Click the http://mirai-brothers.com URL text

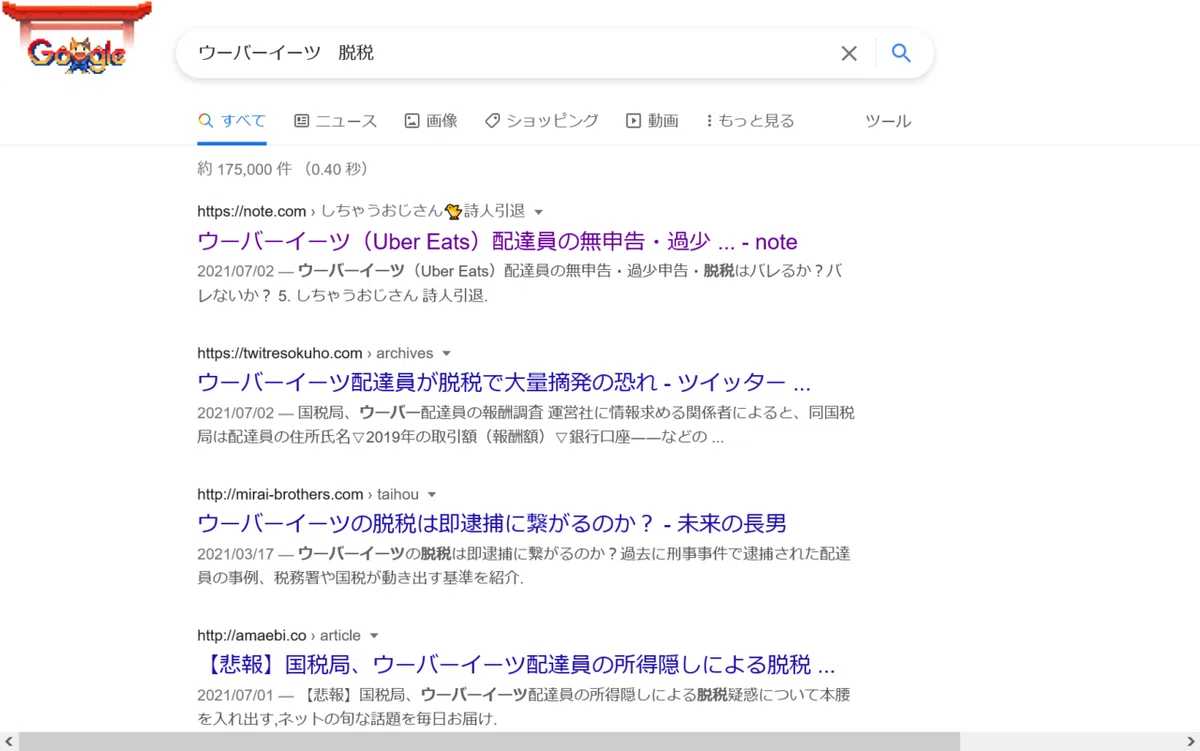tap(280, 494)
